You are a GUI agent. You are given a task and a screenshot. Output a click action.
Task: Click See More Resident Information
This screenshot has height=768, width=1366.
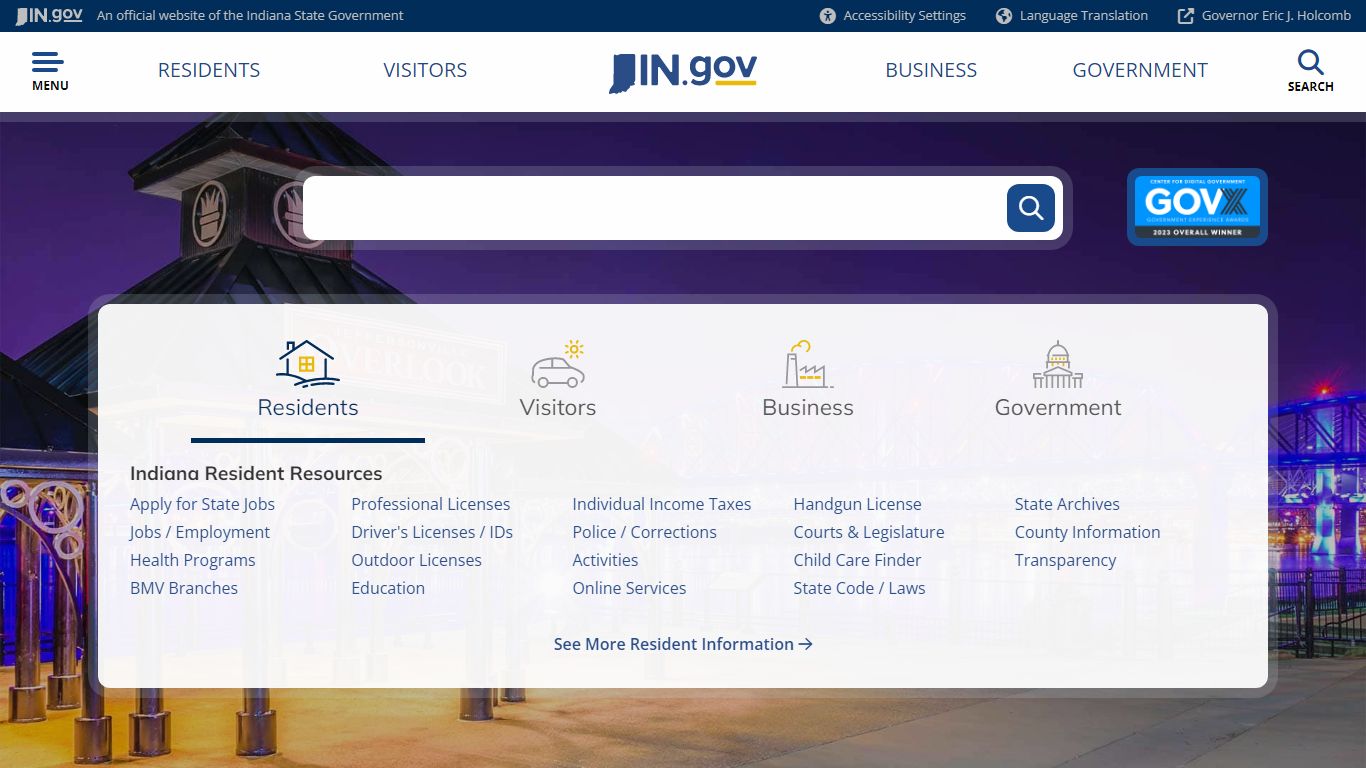point(683,644)
